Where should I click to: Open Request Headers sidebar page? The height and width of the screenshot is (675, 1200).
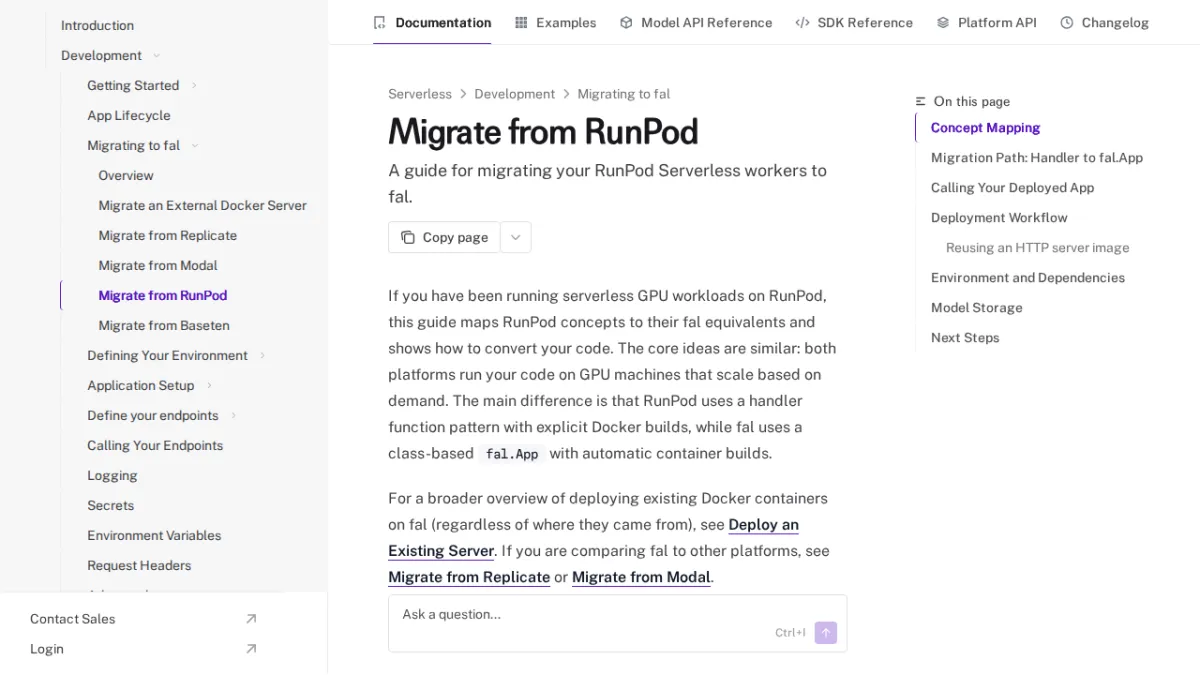(x=139, y=565)
